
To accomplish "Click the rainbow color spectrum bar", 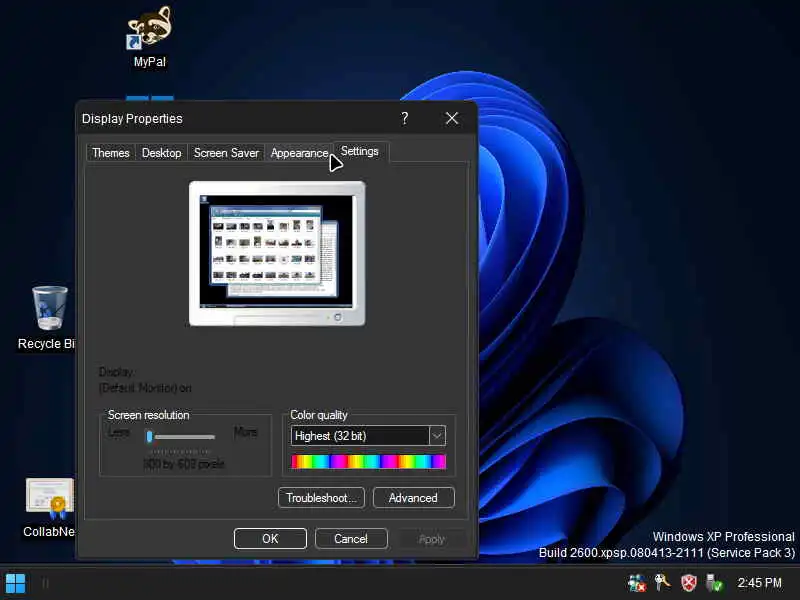I will coord(368,462).
